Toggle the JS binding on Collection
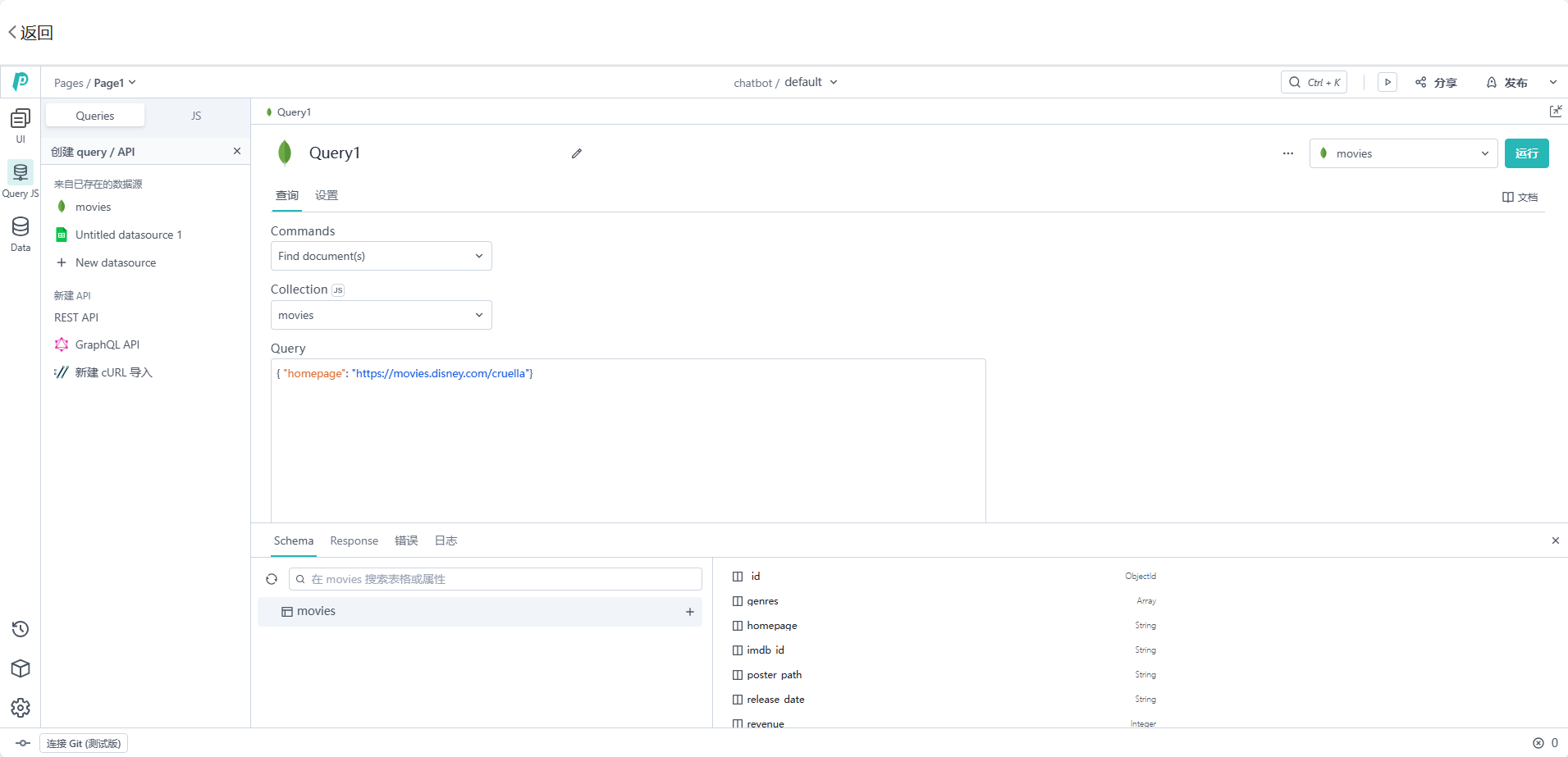Viewport: 1568px width, 757px height. (338, 290)
